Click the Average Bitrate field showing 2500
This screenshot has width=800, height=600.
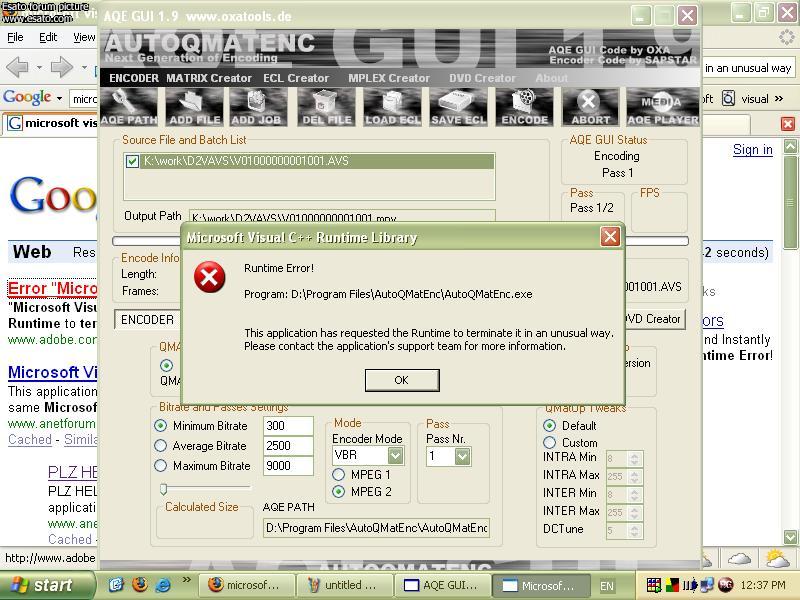[288, 446]
